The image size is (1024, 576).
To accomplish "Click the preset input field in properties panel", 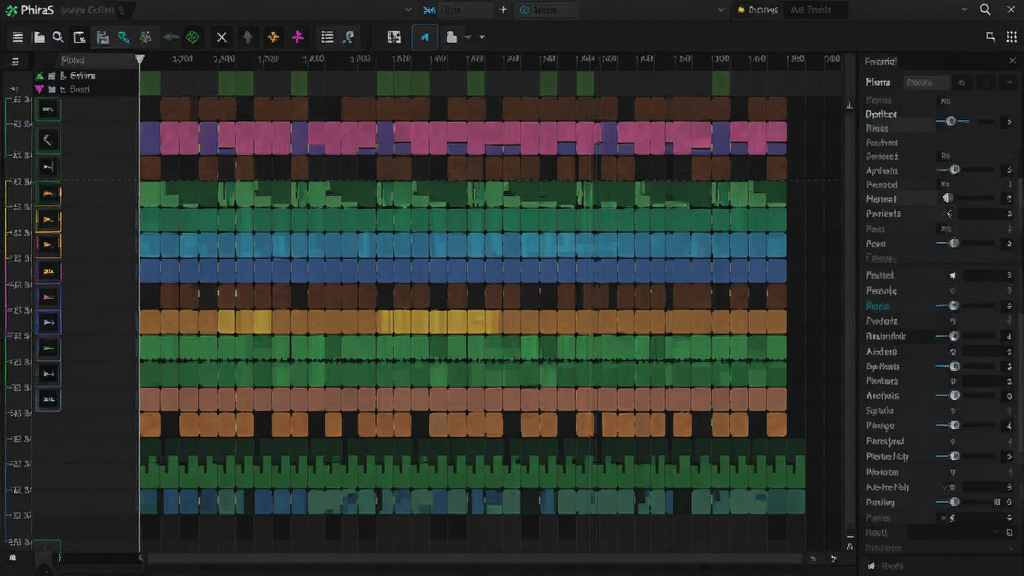I will (x=926, y=82).
